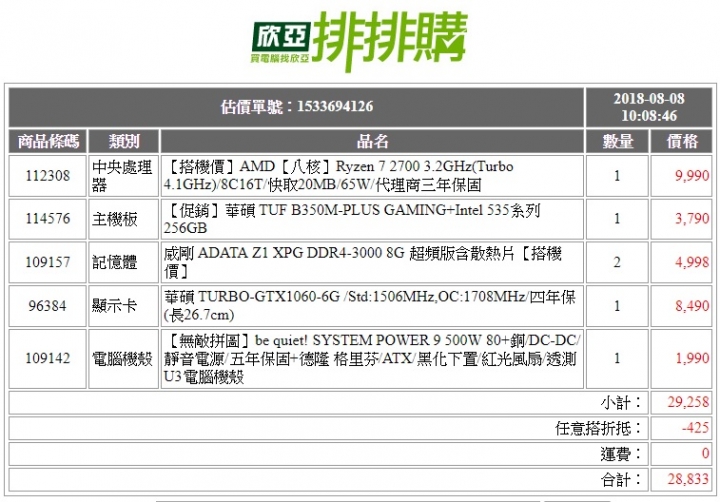The image size is (720, 502).
Task: Click the date 2018-08-08 10:08:46
Action: click(x=649, y=107)
